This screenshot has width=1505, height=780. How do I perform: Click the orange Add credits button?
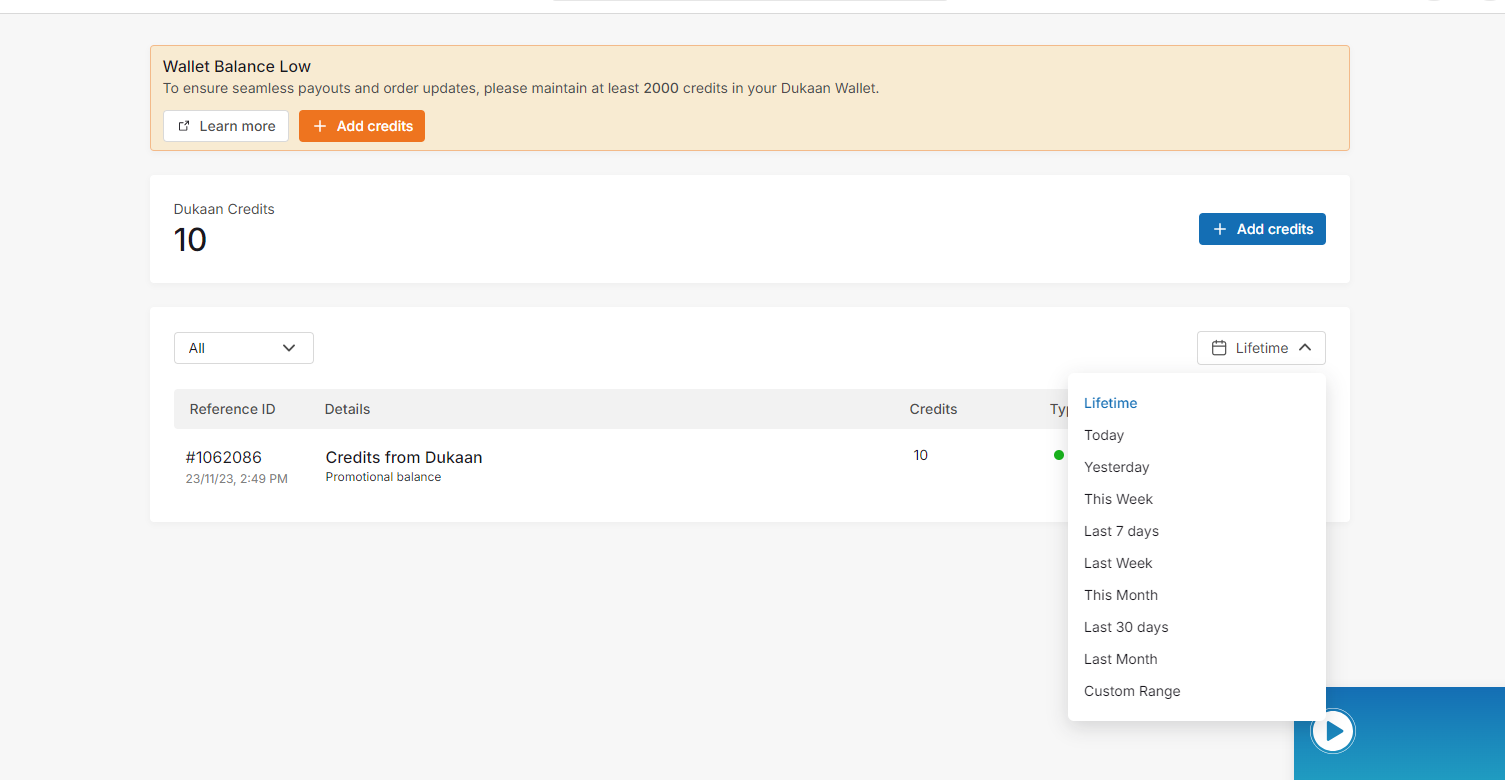(362, 126)
